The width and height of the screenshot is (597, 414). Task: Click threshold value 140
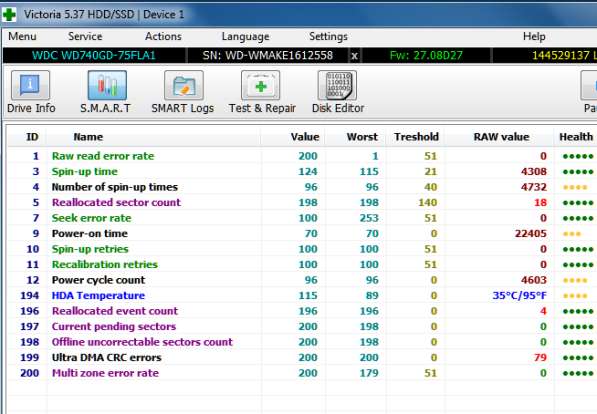428,203
